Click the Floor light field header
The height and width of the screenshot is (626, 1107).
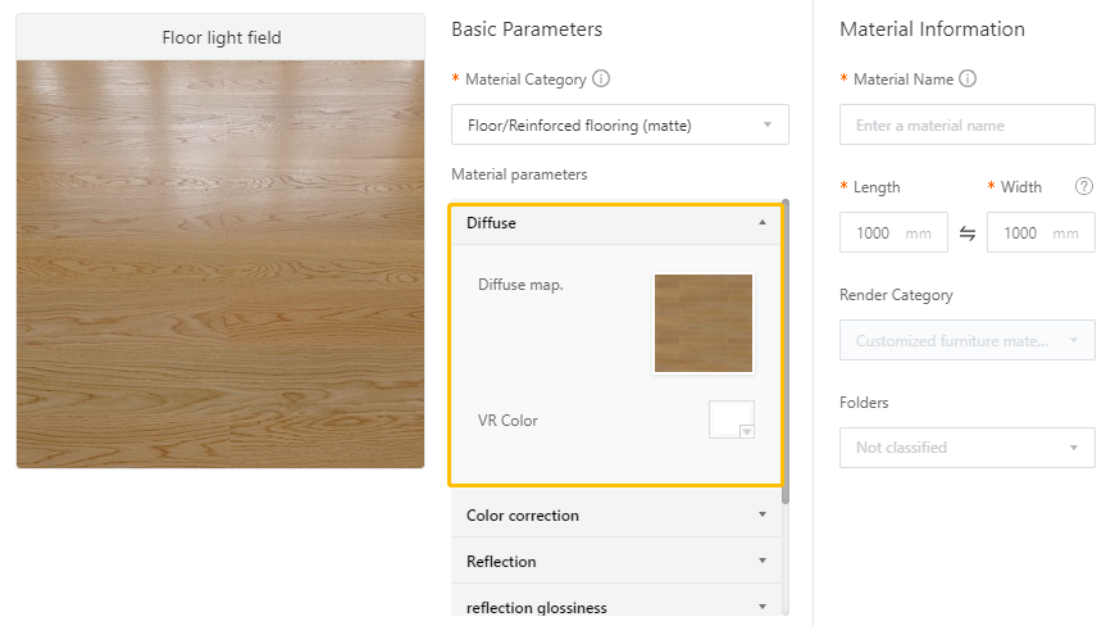click(x=221, y=38)
